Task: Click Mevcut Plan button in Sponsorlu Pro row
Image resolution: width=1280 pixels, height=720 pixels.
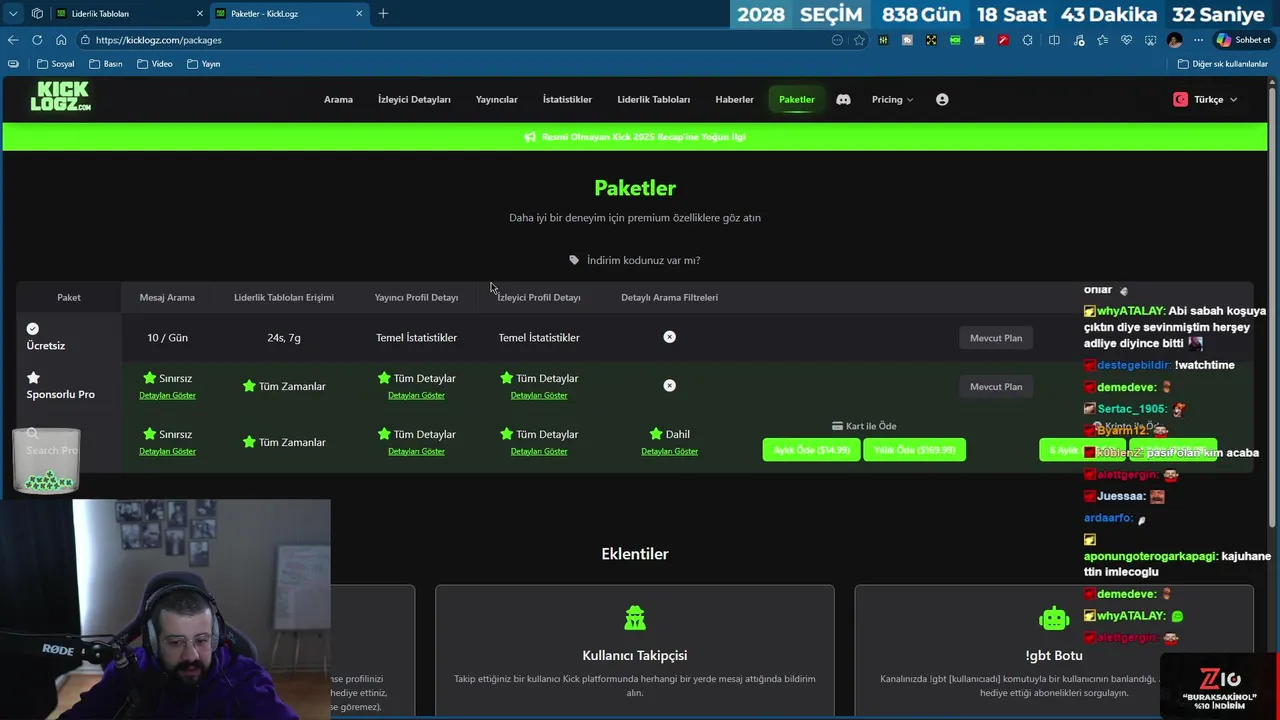Action: pos(996,386)
